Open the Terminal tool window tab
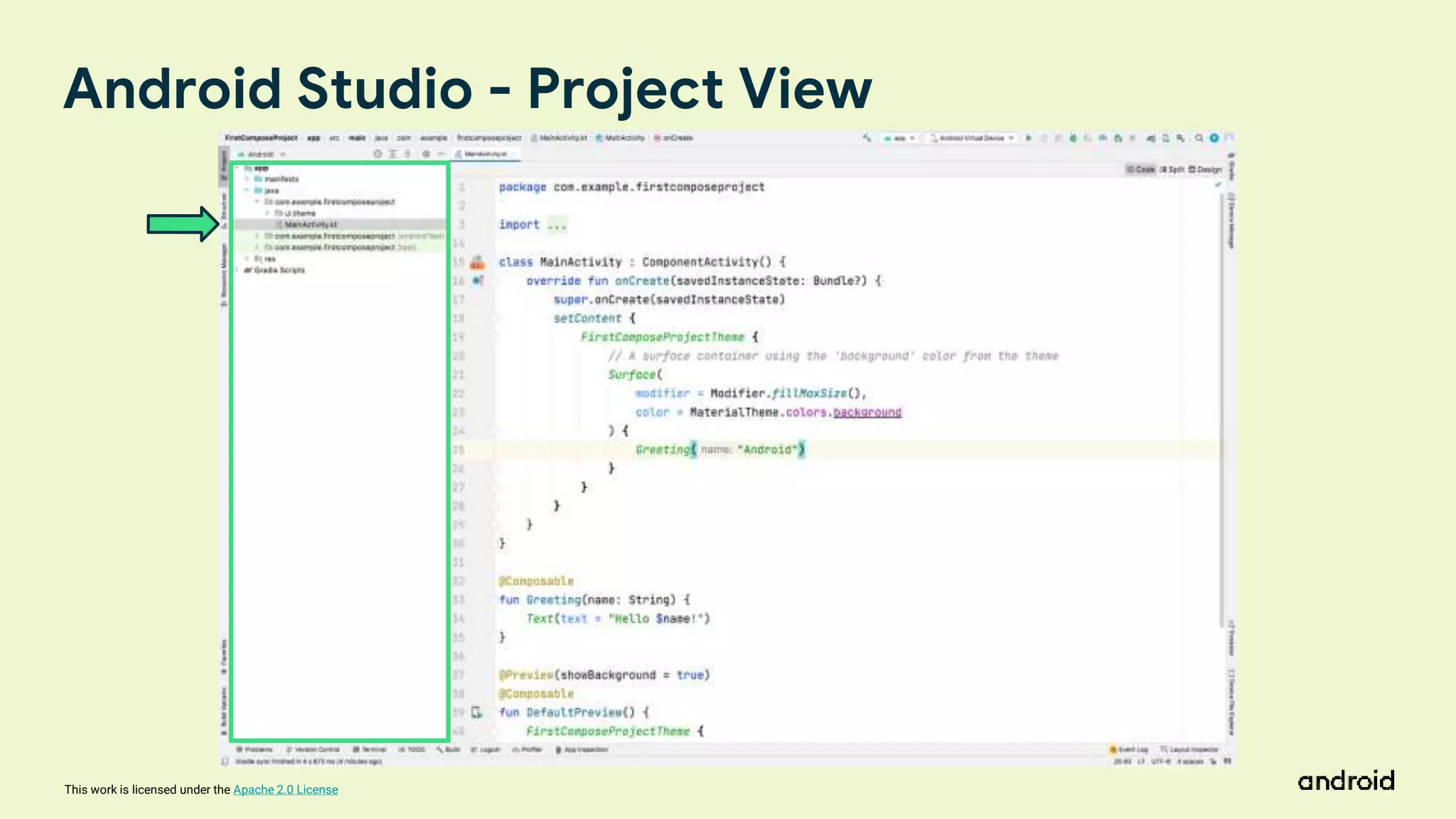1456x819 pixels. 370,749
